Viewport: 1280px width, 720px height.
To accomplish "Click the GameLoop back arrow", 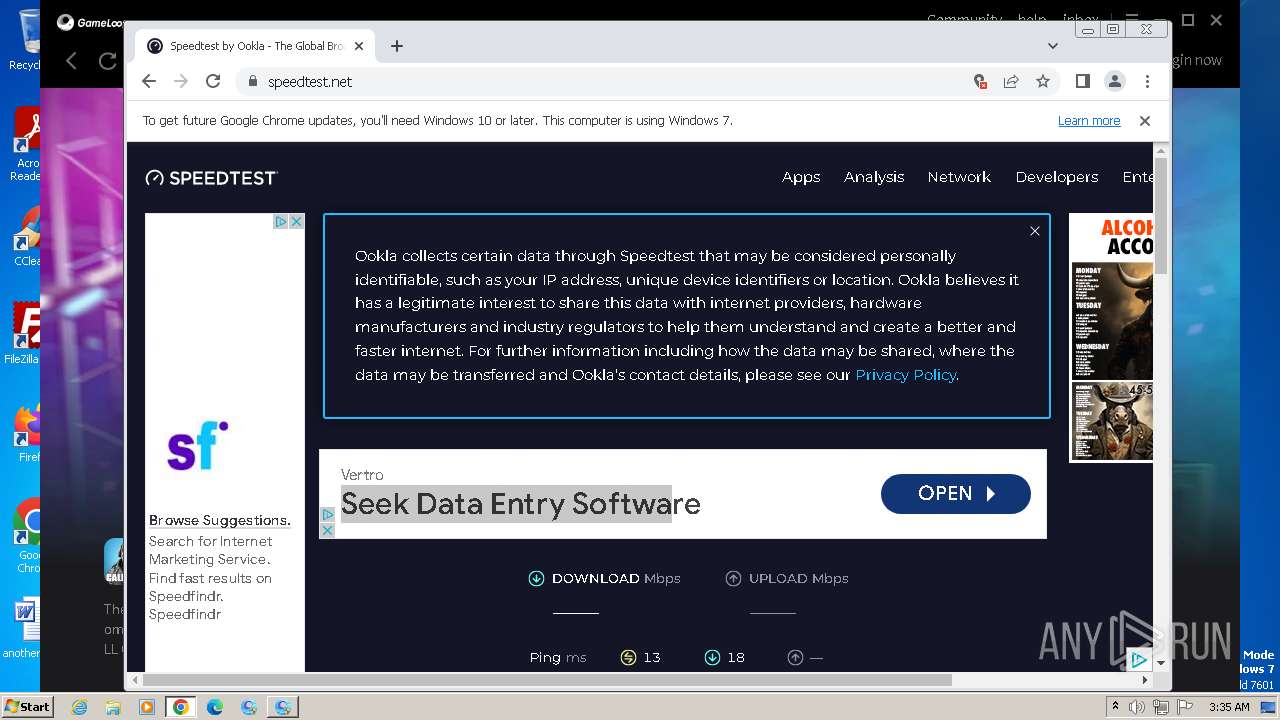I will (x=71, y=61).
